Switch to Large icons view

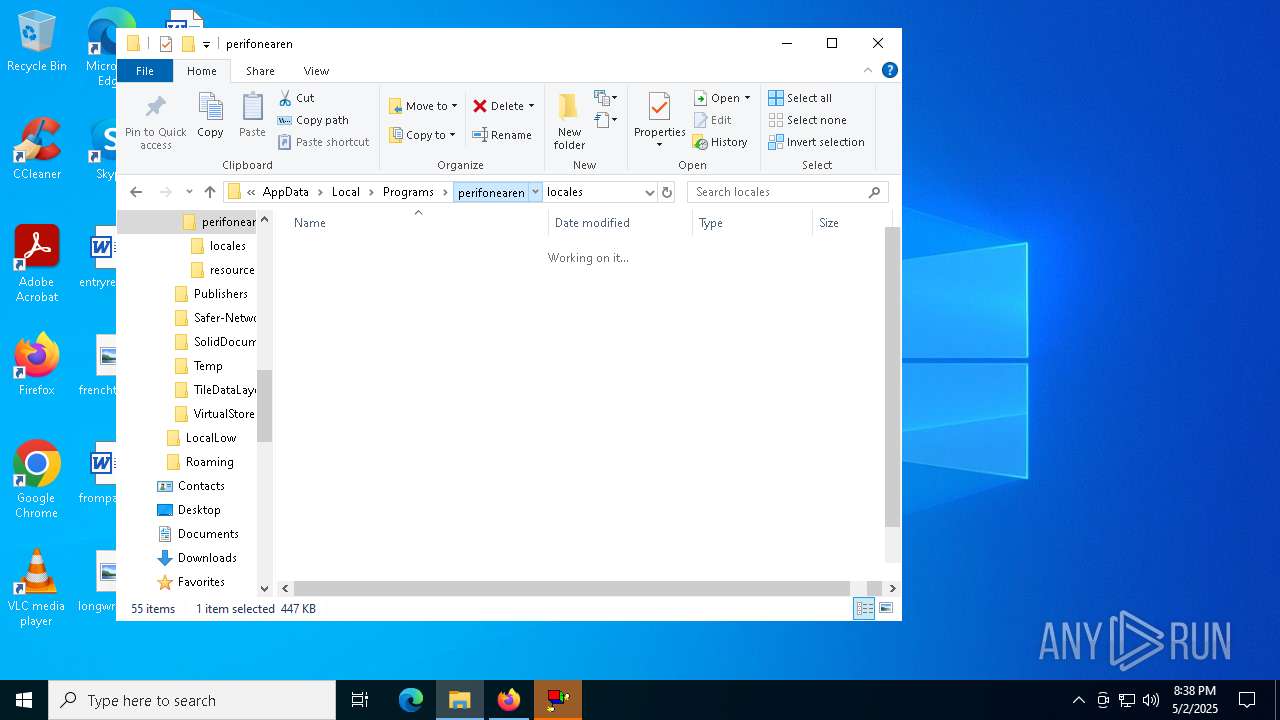(x=885, y=608)
